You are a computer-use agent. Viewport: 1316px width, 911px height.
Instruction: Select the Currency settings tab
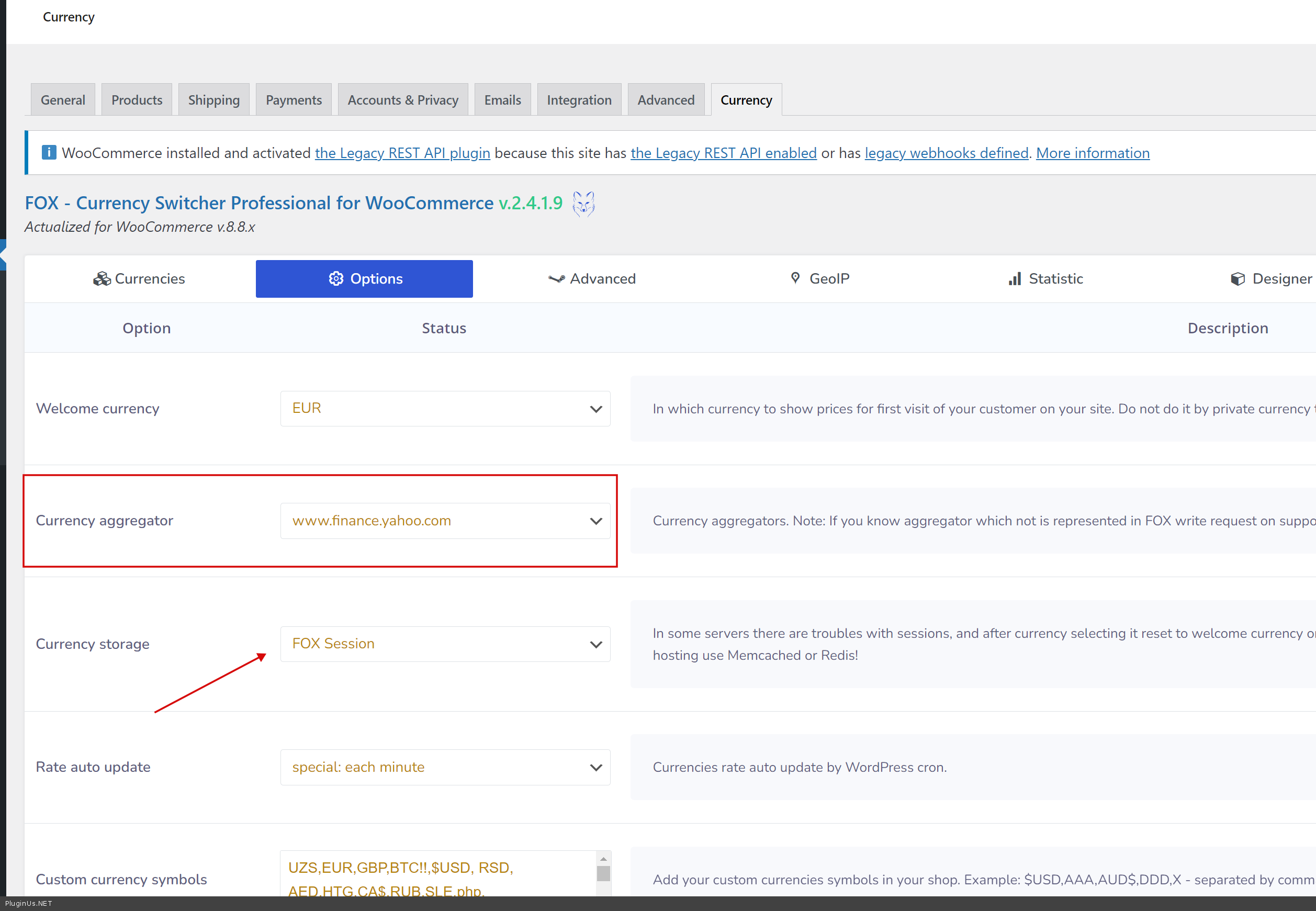[747, 100]
